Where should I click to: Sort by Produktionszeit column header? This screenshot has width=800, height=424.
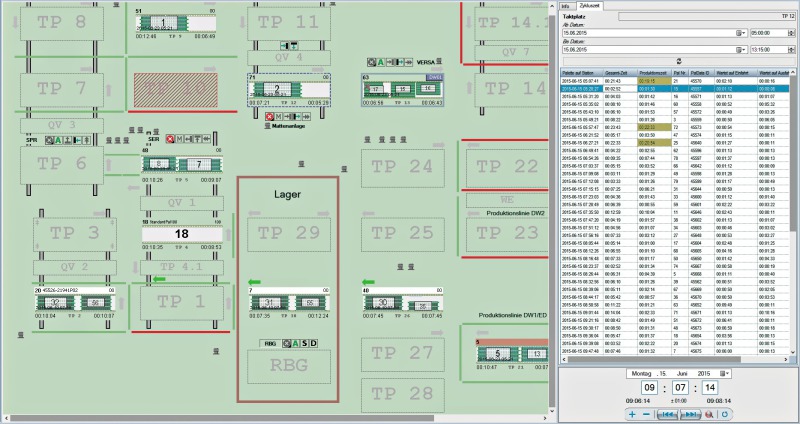[x=654, y=73]
